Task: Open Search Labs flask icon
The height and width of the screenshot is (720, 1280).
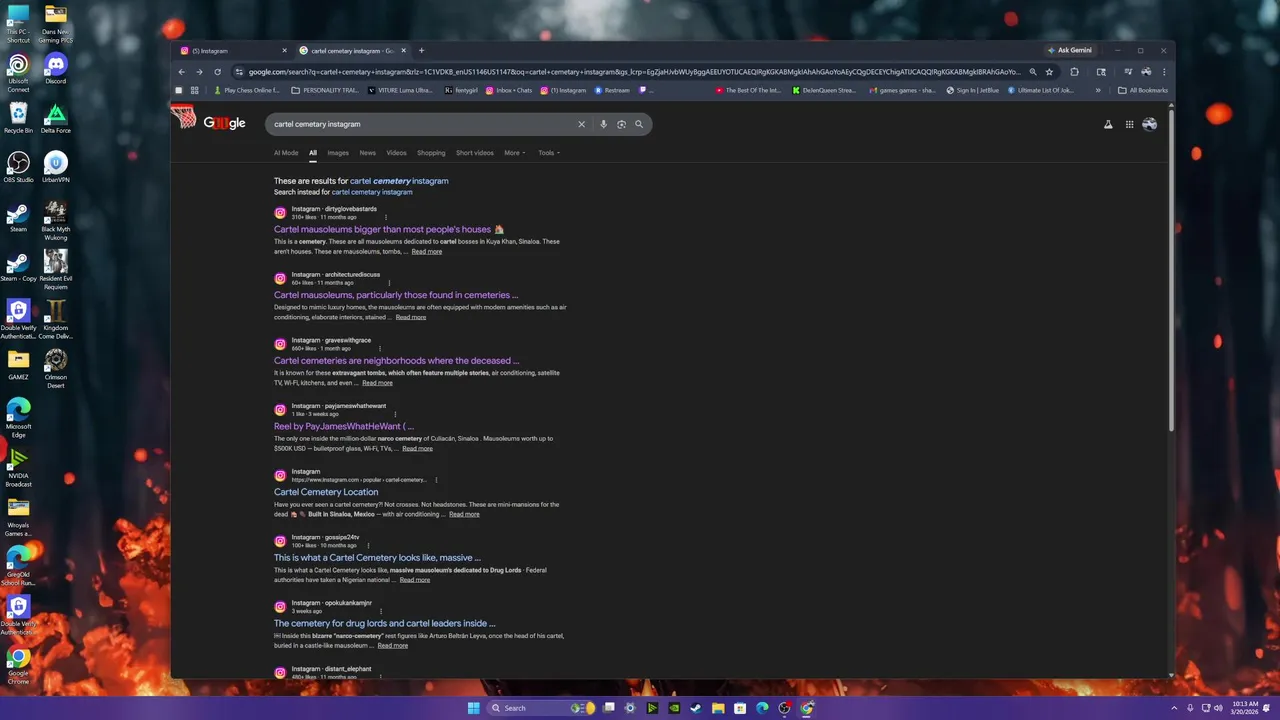Action: [x=1108, y=124]
